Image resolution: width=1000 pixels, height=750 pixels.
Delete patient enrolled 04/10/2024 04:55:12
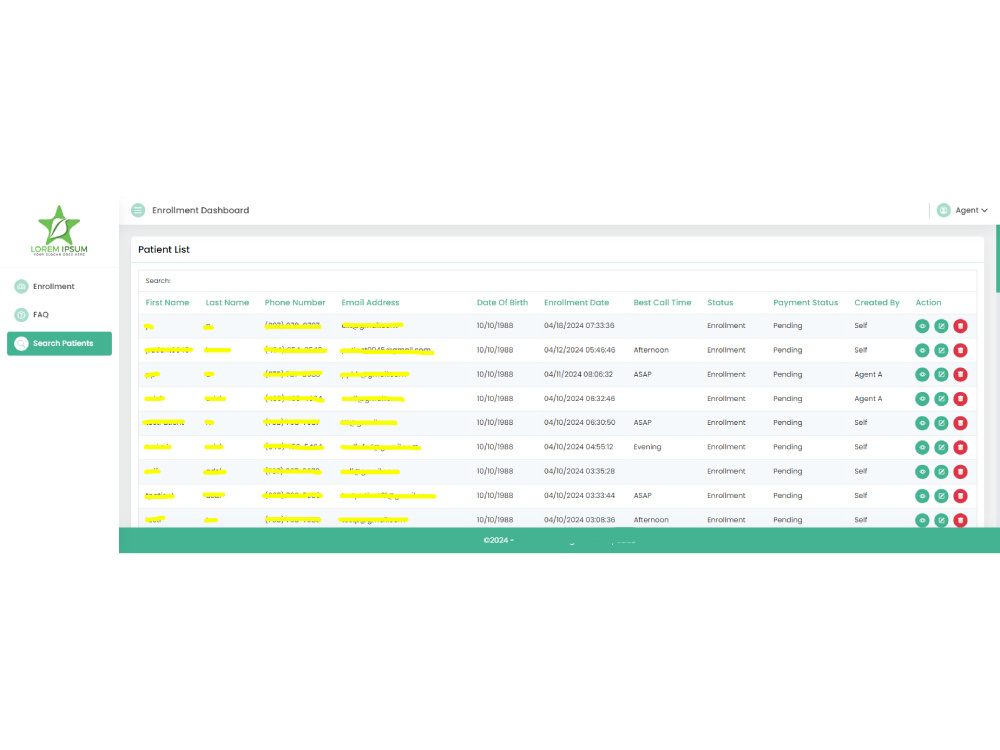(960, 447)
